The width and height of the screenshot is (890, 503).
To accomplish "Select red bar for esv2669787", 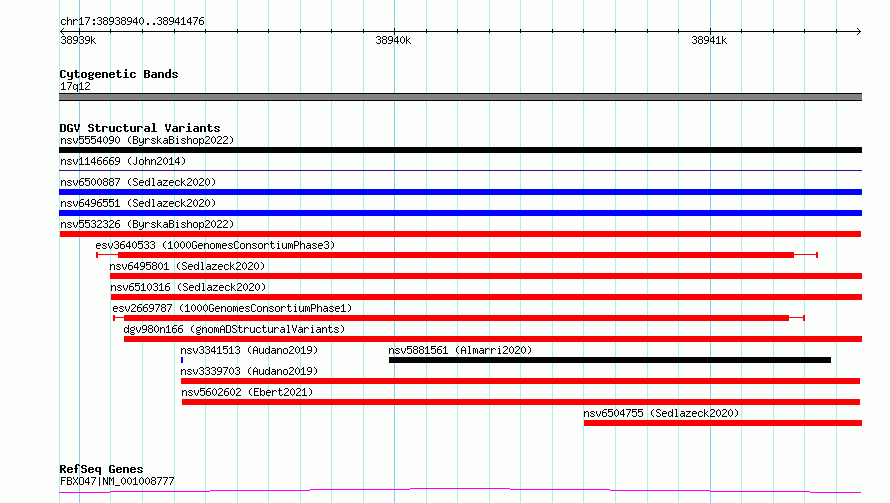I will pyautogui.click(x=459, y=318).
